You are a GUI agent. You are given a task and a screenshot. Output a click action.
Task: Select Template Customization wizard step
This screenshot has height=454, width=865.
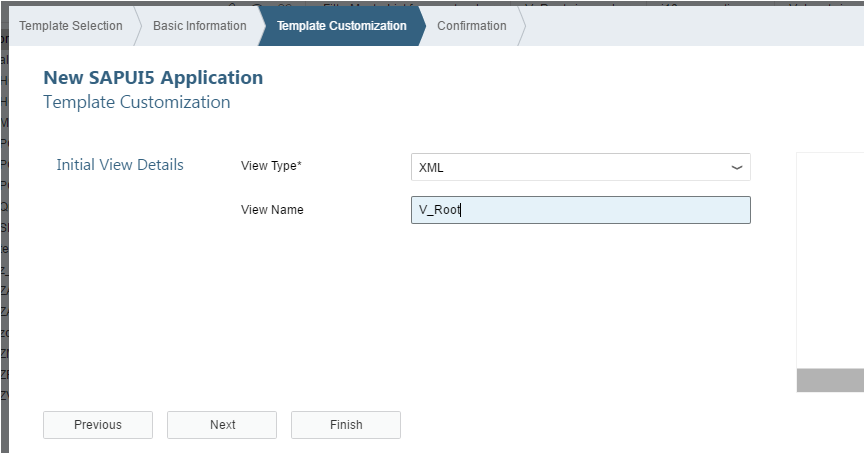tap(341, 26)
